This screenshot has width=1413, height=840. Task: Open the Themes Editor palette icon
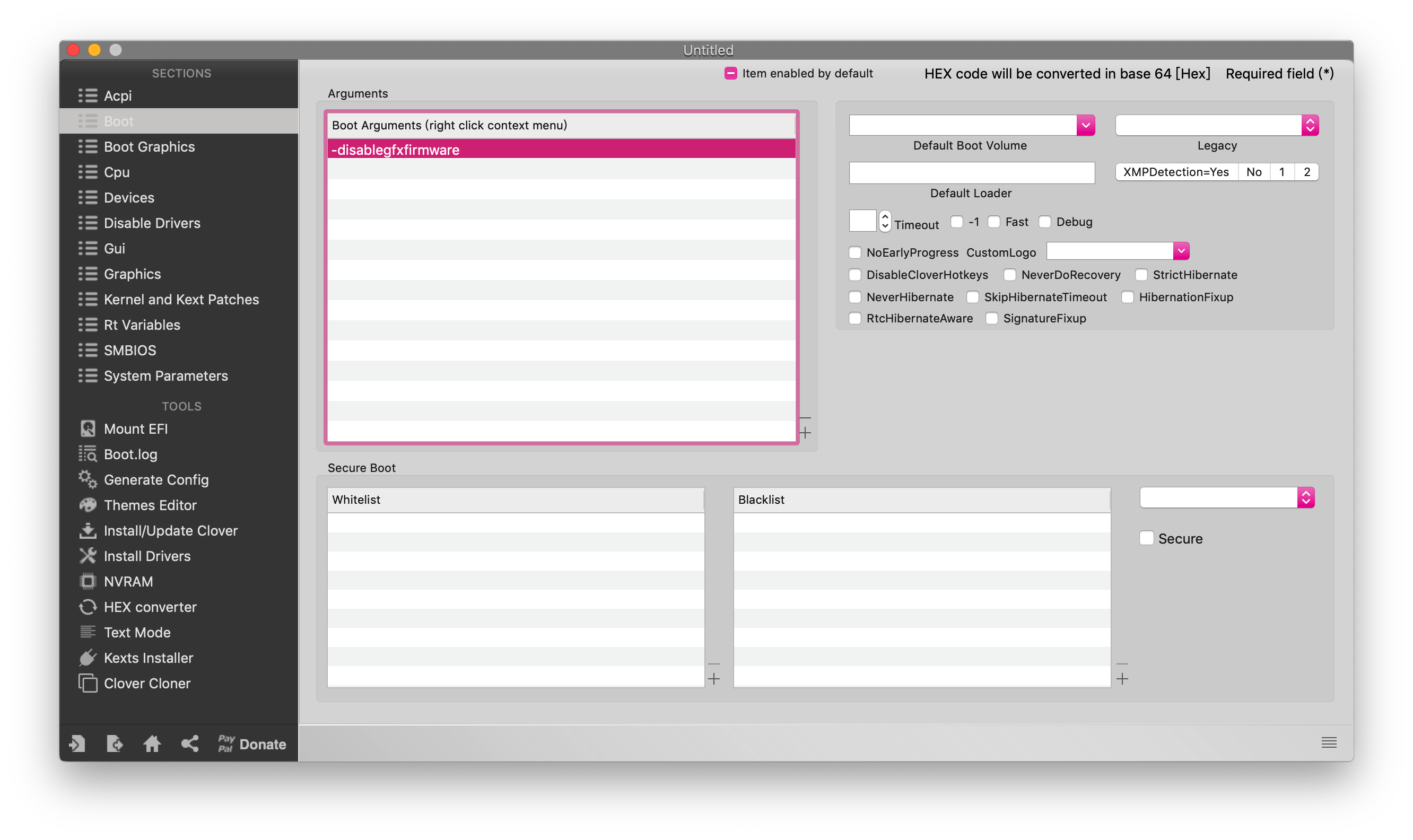(x=88, y=505)
